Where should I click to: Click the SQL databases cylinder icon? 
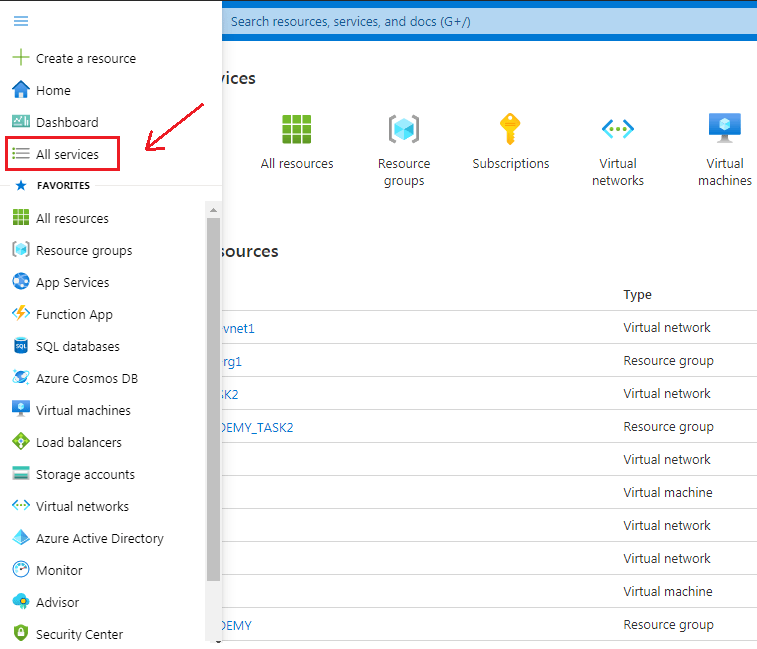pyautogui.click(x=21, y=345)
